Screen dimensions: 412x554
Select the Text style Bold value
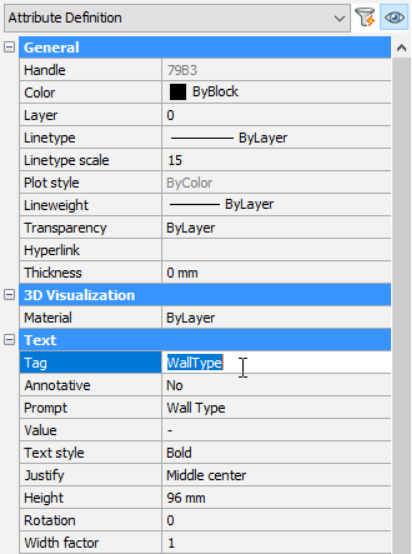(x=276, y=453)
